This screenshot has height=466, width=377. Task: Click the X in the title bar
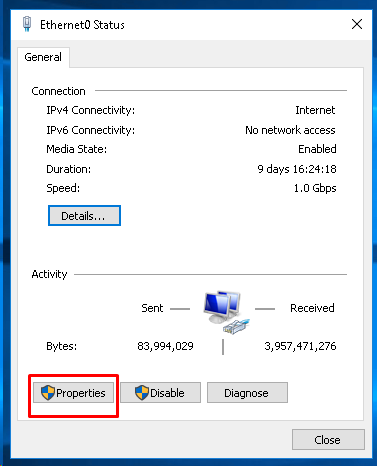point(357,24)
